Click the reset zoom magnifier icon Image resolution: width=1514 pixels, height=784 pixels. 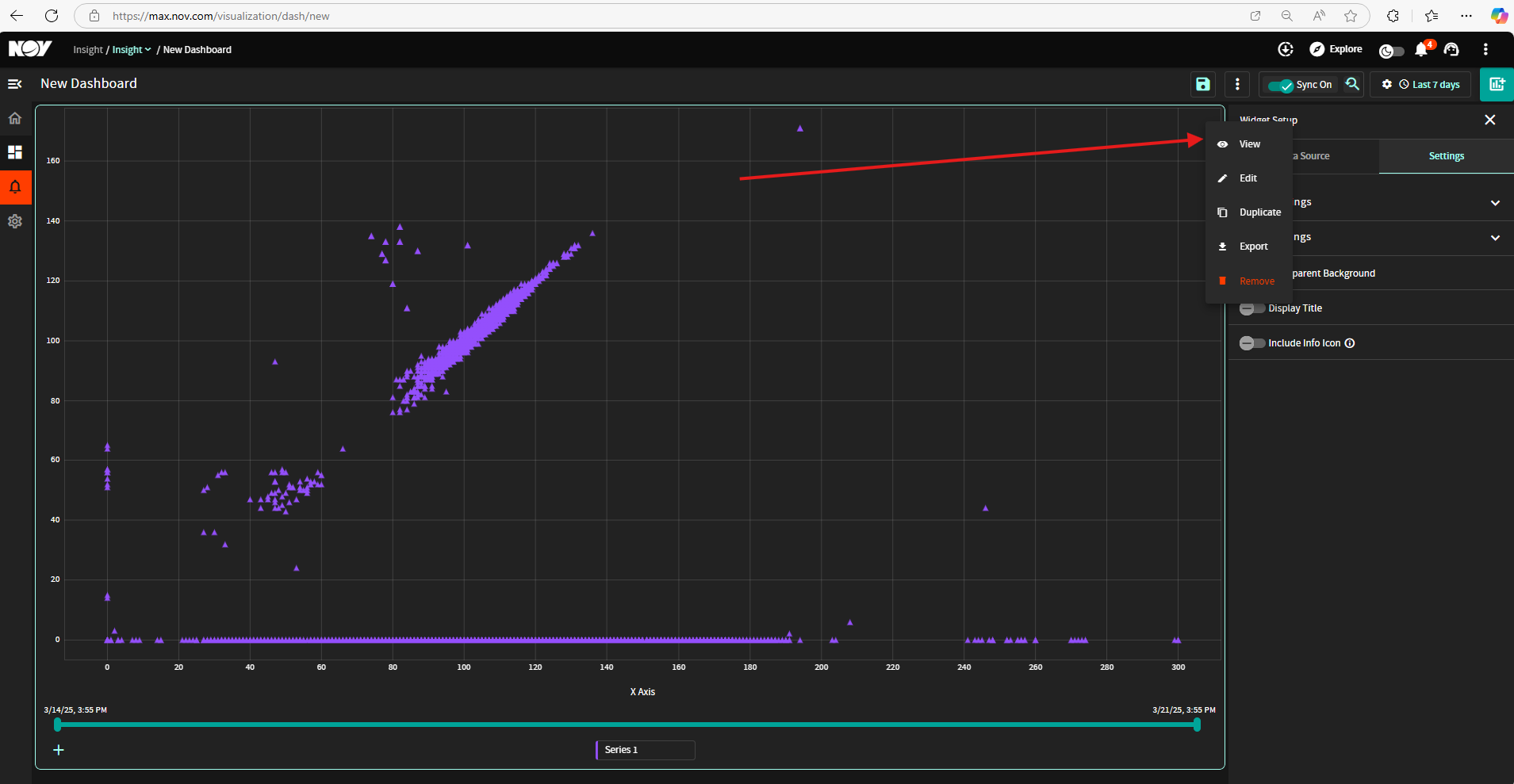1352,84
